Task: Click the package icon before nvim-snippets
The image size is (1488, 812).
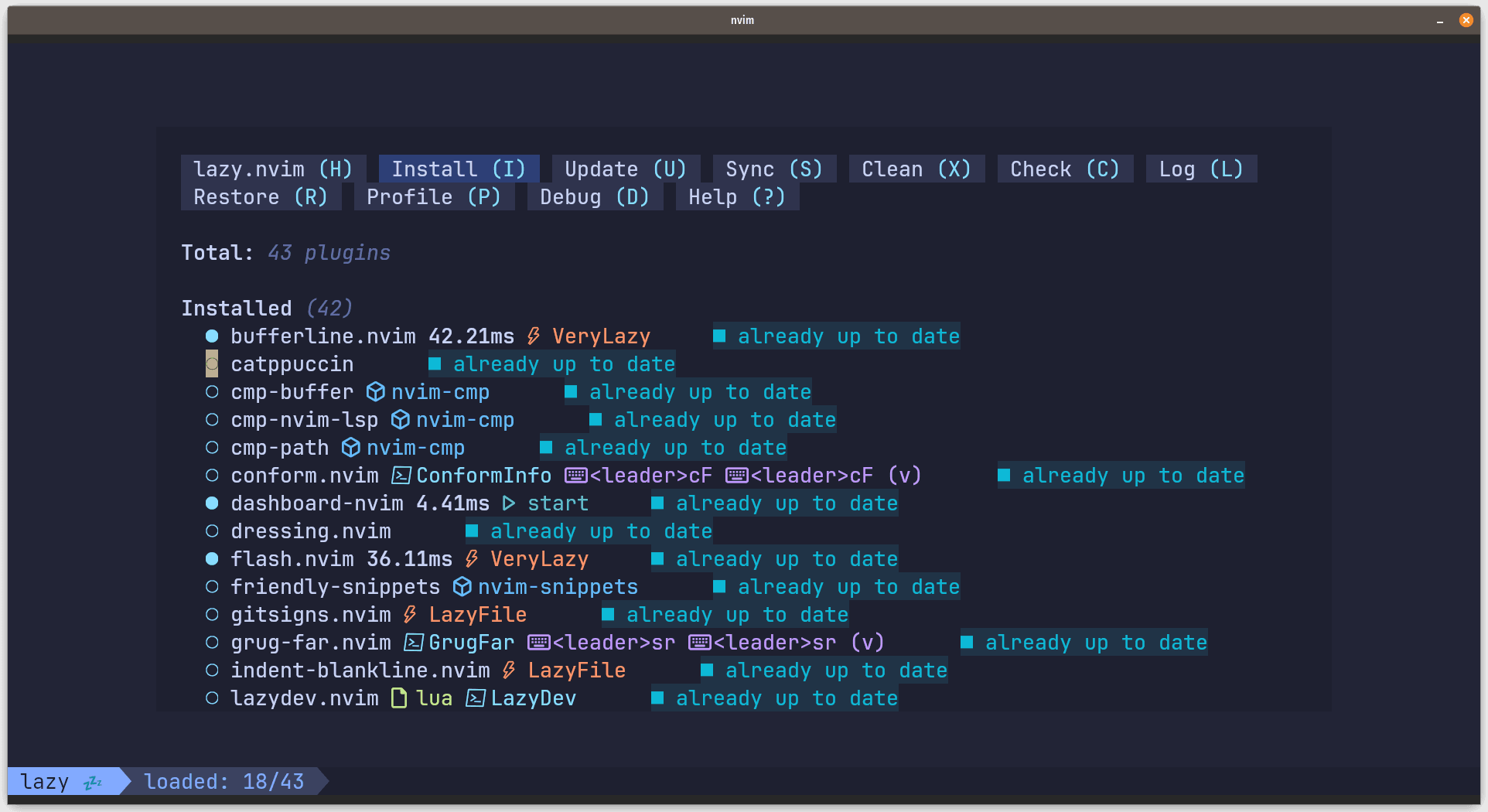Action: point(462,587)
